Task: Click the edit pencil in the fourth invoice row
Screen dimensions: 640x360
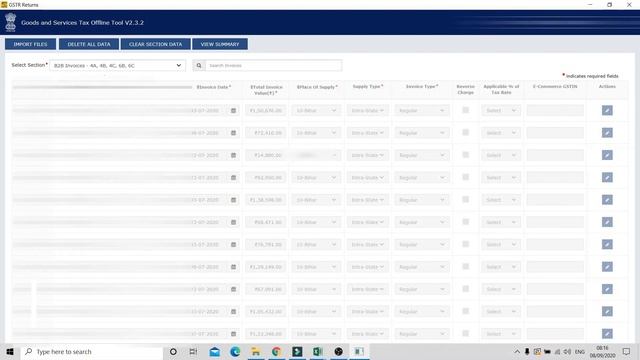Action: 607,178
